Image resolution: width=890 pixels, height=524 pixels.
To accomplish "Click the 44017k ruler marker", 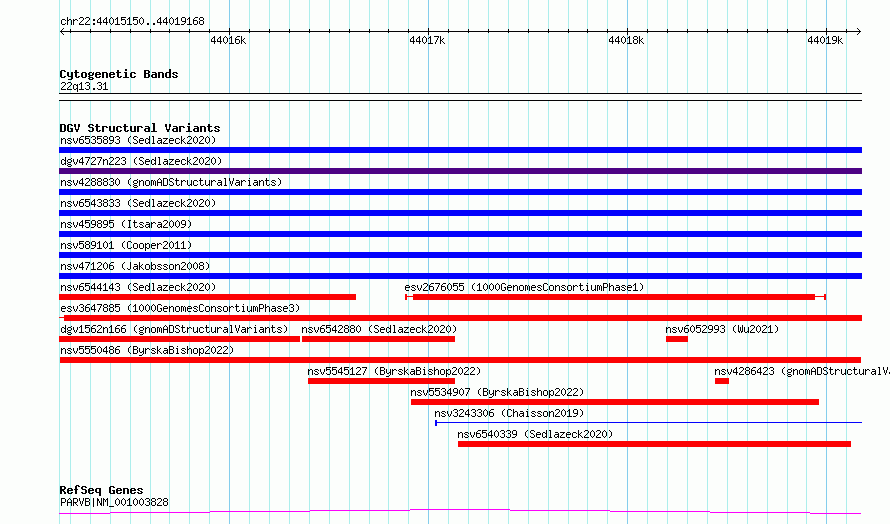I will [427, 40].
